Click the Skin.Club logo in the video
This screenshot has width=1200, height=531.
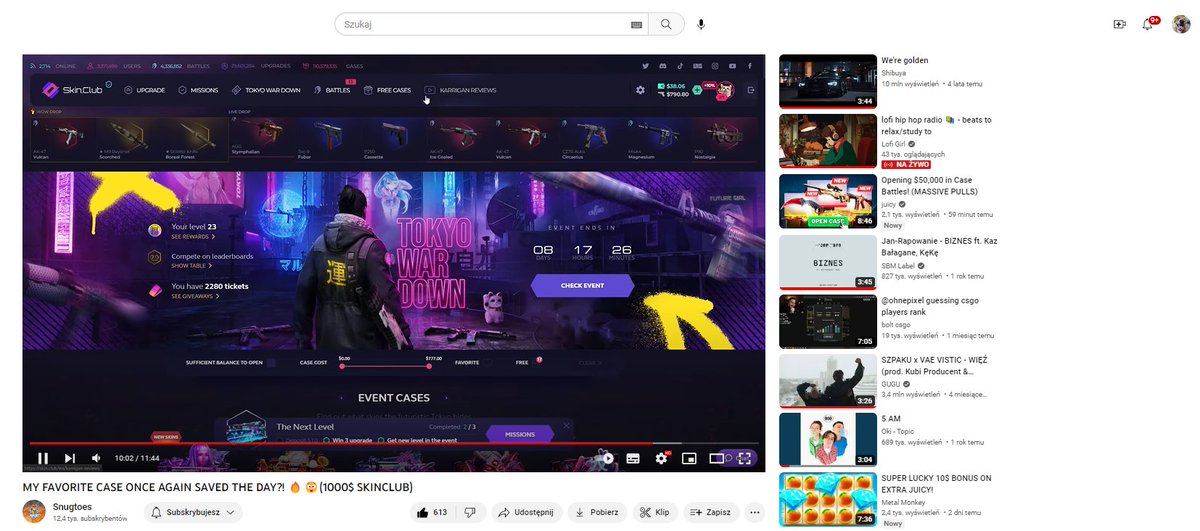click(72, 90)
